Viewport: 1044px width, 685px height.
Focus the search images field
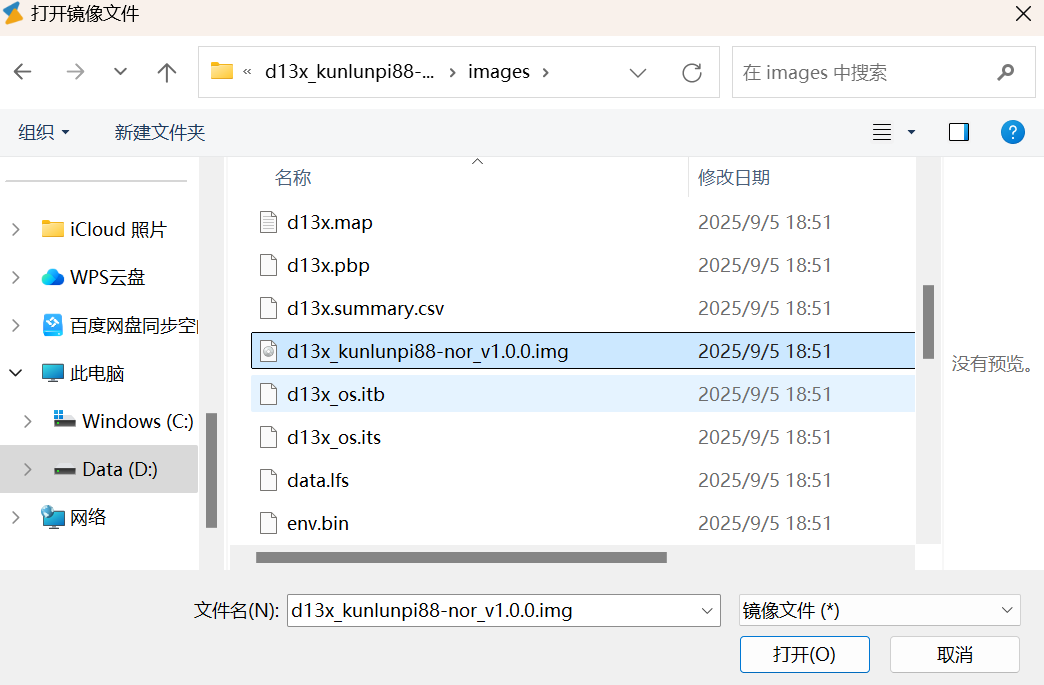[883, 72]
